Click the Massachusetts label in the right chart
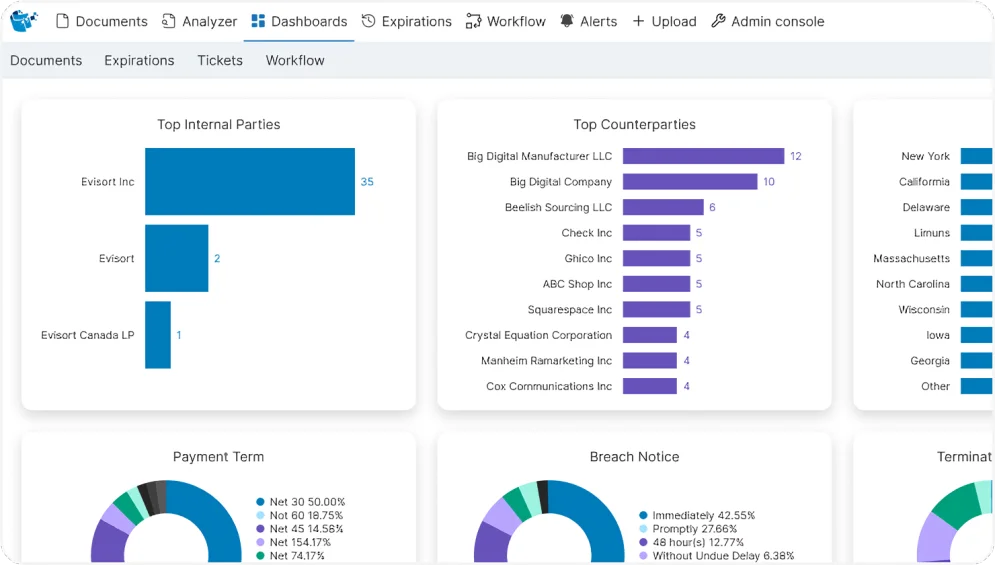The image size is (995, 565). coord(911,258)
